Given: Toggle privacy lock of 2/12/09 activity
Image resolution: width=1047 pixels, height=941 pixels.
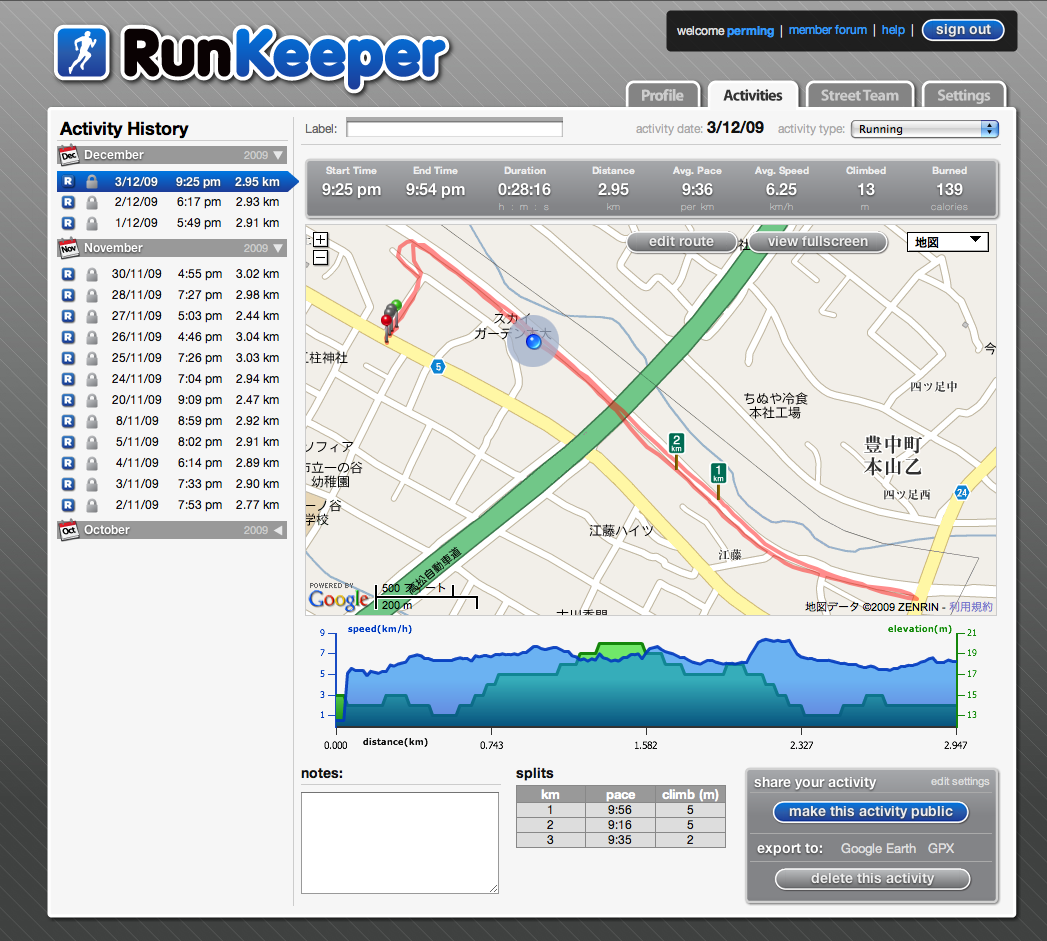Looking at the screenshot, I should (92, 202).
